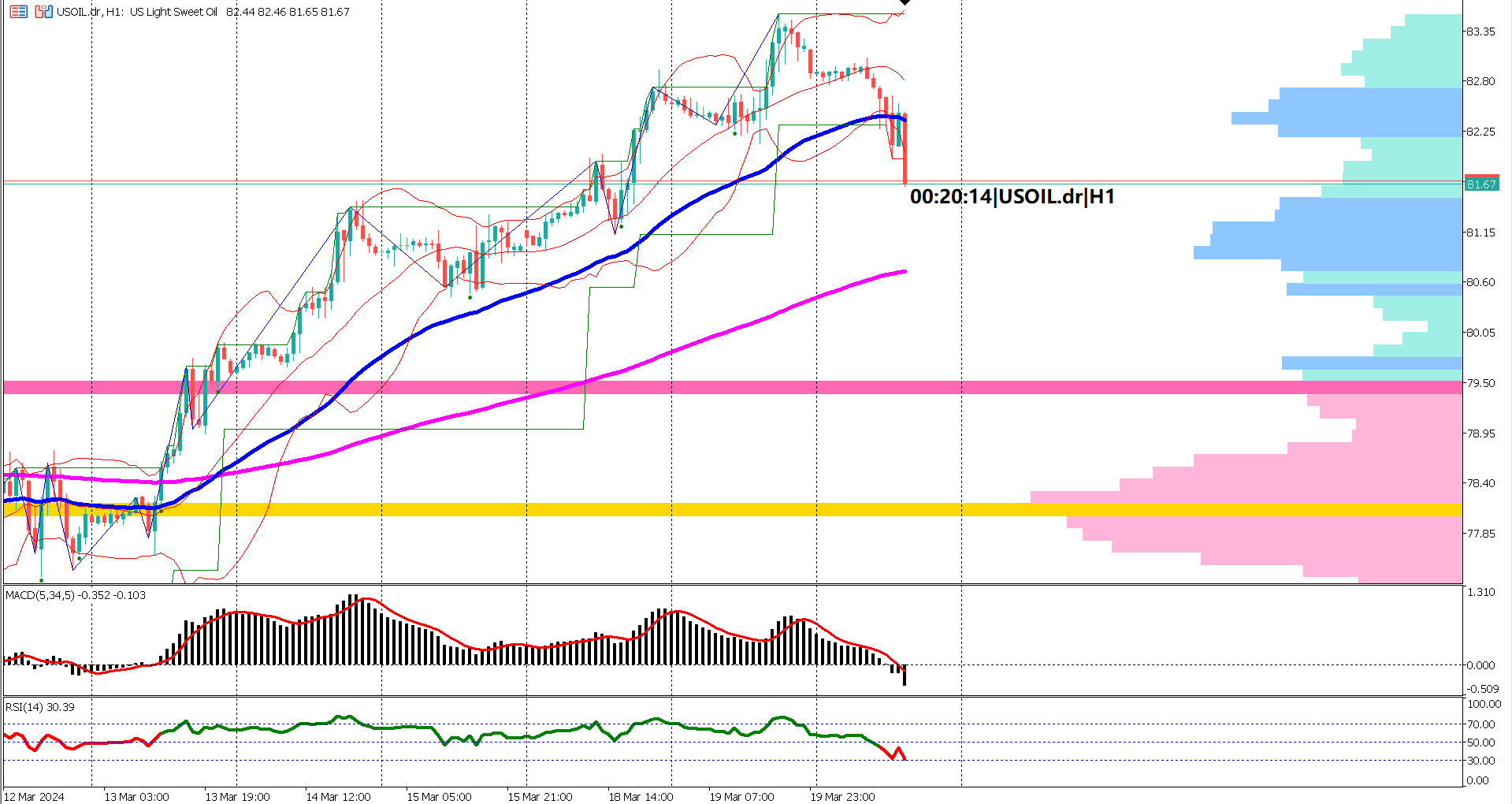This screenshot has height=804, width=1512.
Task: Click the latest red candlestick on chart
Action: pos(905,150)
